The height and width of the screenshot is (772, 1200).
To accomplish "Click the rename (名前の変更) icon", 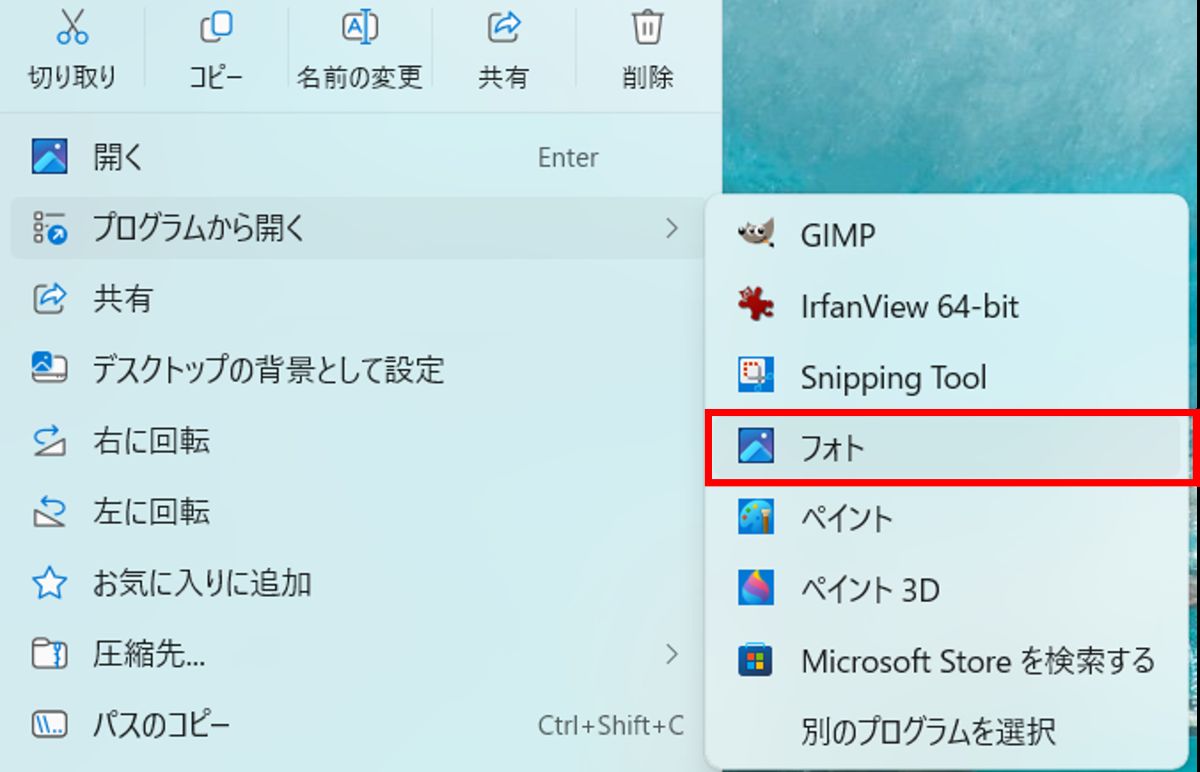I will pos(359,28).
